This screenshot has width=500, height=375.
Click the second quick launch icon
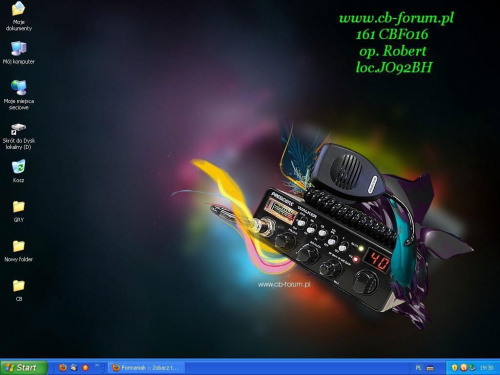point(74,368)
